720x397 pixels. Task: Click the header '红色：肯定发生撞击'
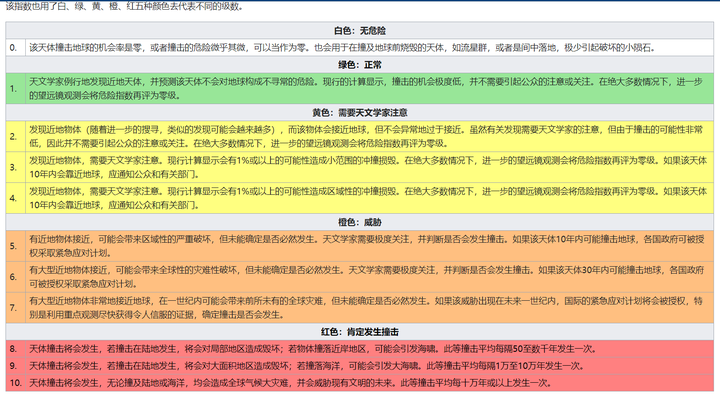coord(360,332)
